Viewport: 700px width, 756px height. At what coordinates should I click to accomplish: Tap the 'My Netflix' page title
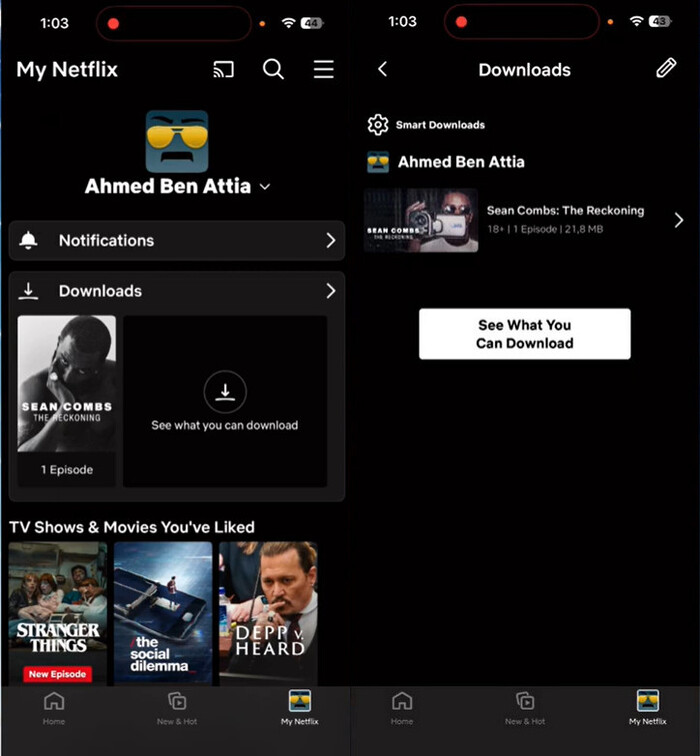[67, 69]
